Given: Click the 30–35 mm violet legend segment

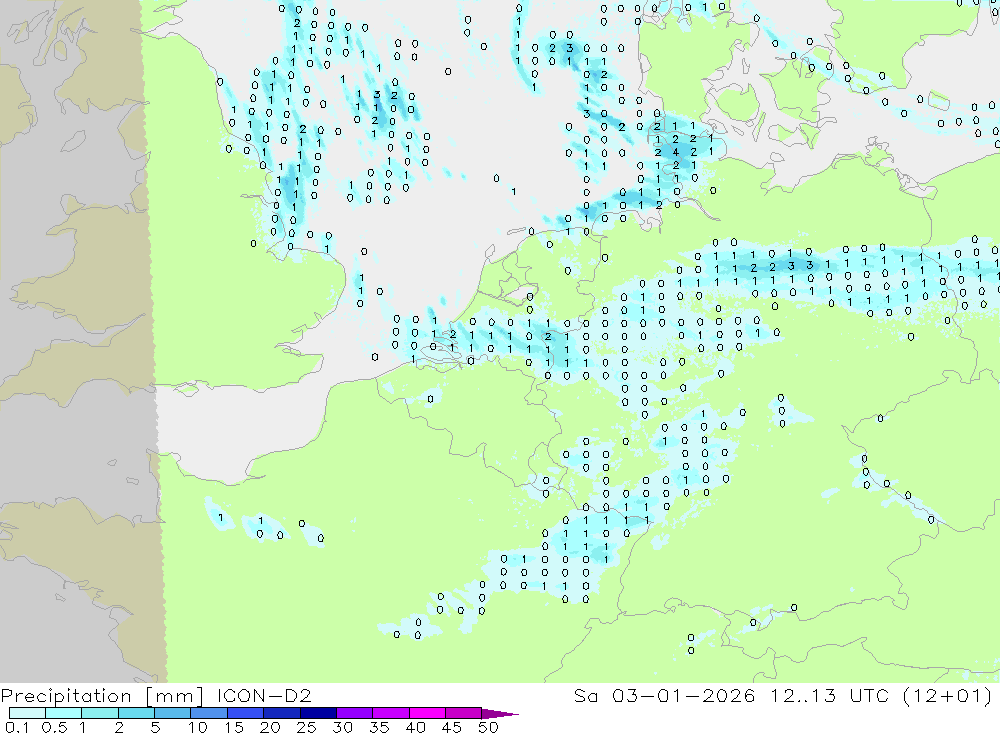Looking at the screenshot, I should click(x=354, y=713).
